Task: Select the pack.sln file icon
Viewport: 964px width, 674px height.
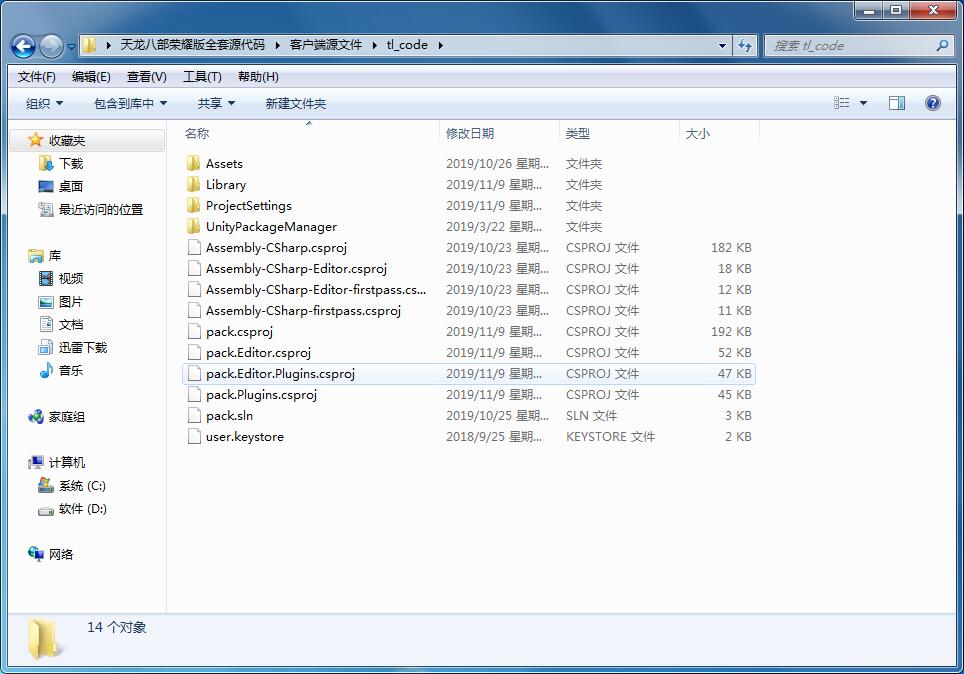Action: point(194,415)
